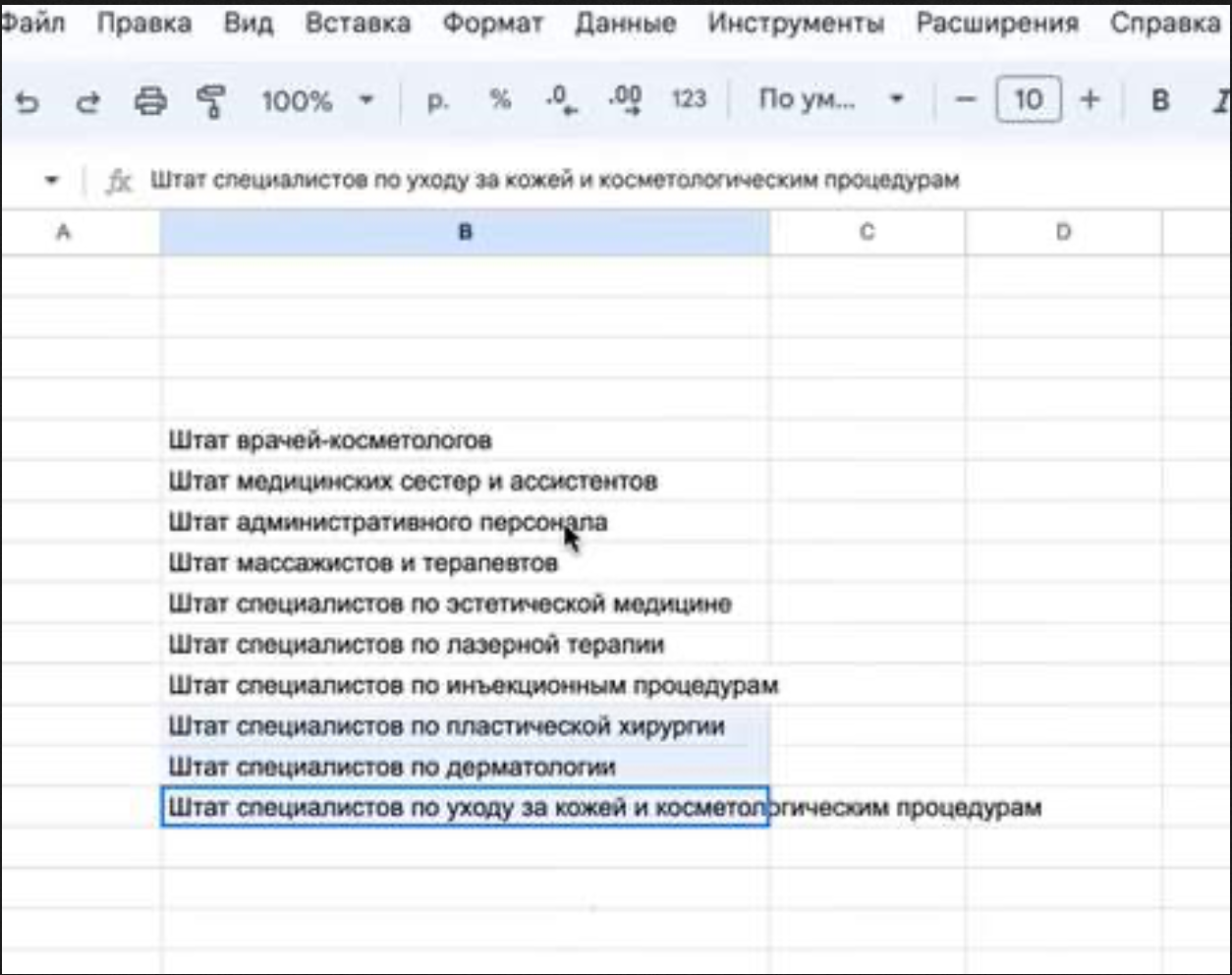This screenshot has height=975, width=1232.
Task: Select cell 'Штат административного персонала'
Action: (x=465, y=522)
